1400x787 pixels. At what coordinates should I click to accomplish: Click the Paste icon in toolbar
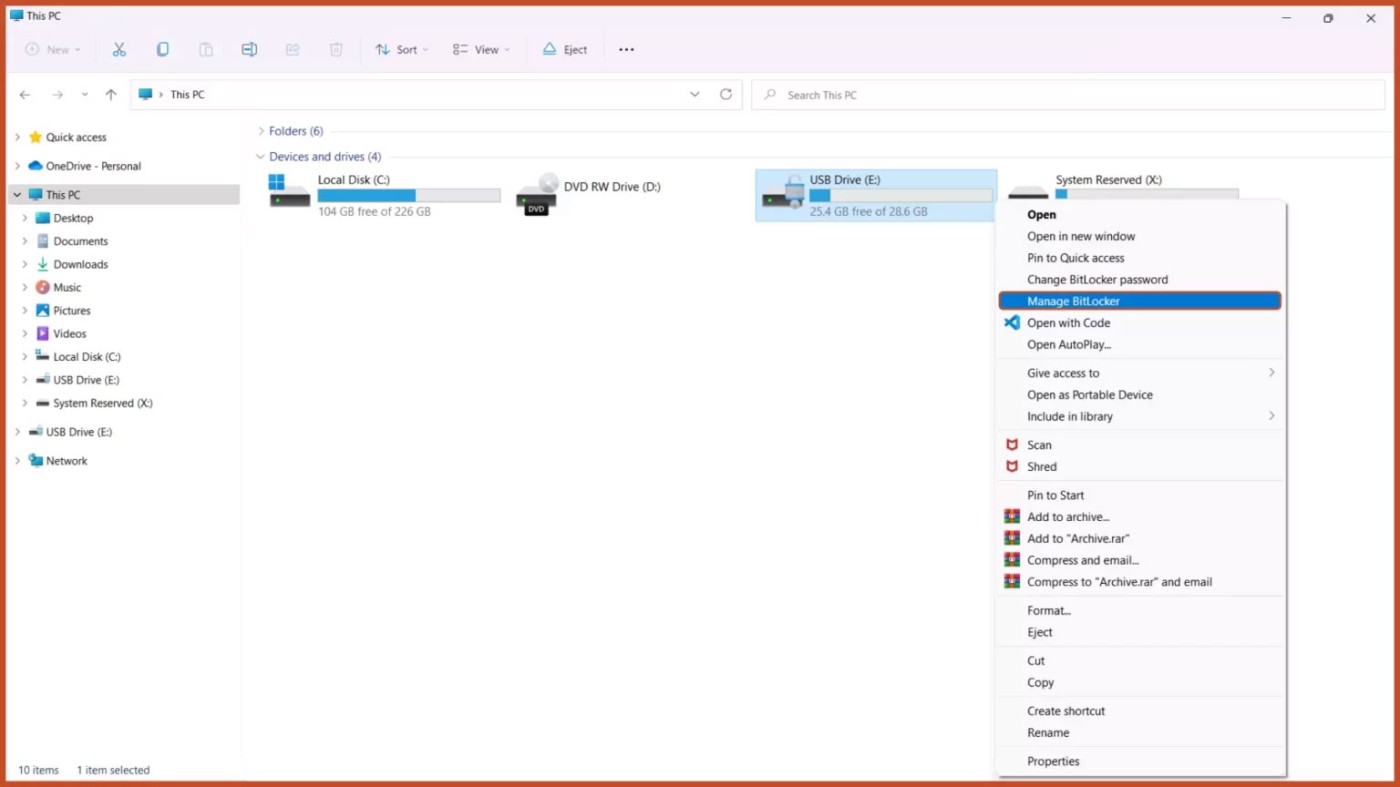coord(206,49)
